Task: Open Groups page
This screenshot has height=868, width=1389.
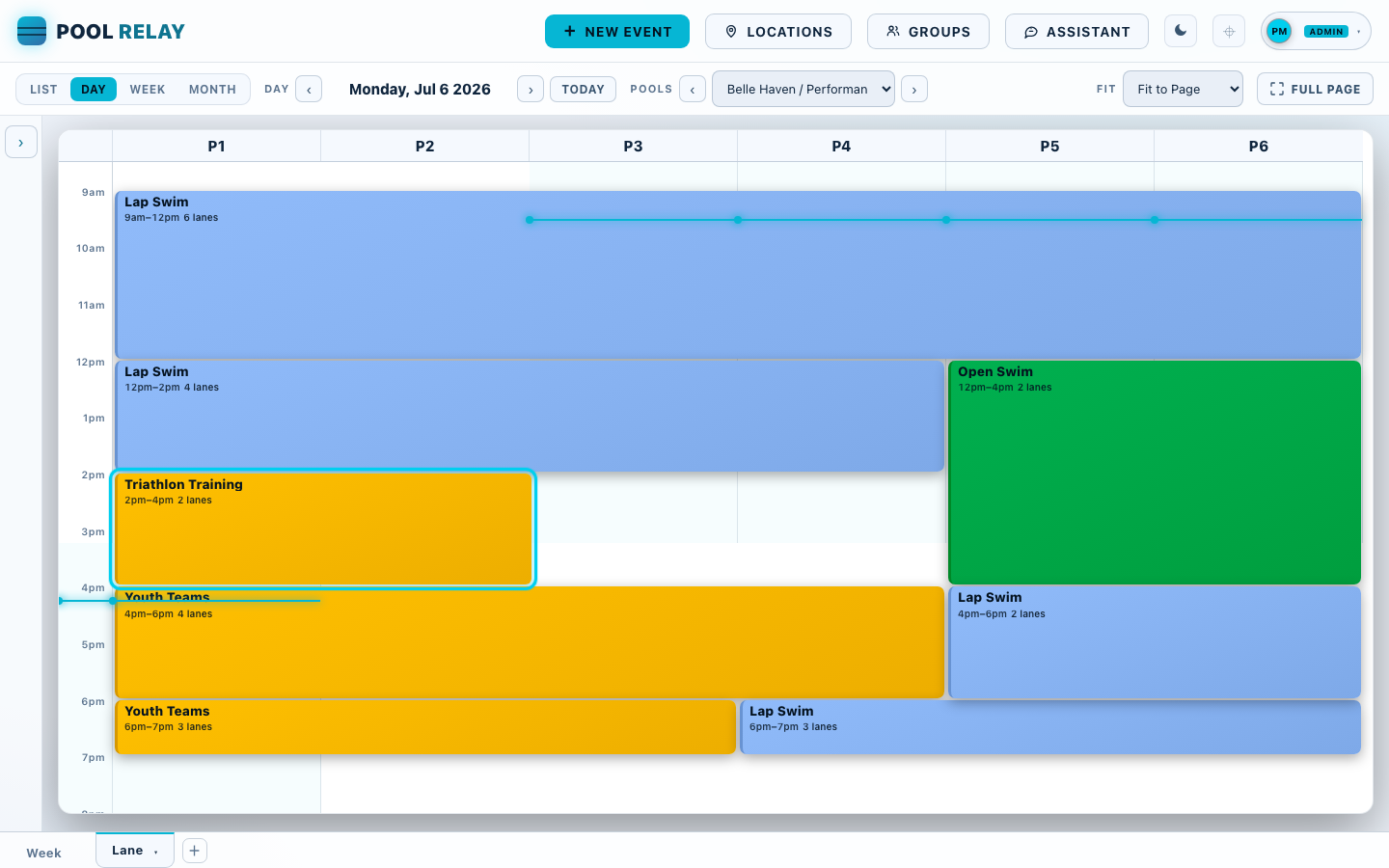Action: [x=928, y=31]
